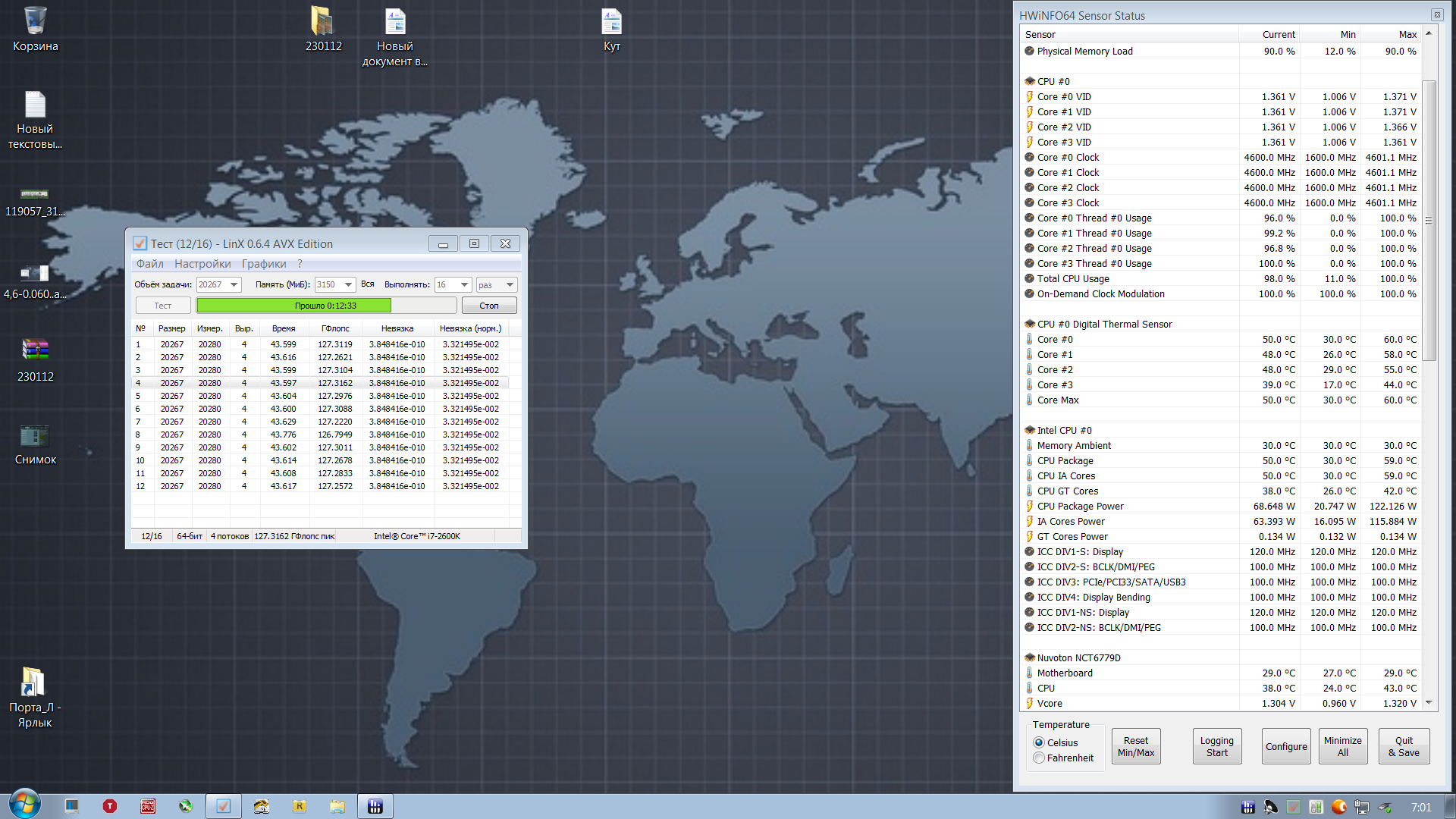Open the Графики menu in LinX
This screenshot has width=1456, height=819.
[264, 263]
